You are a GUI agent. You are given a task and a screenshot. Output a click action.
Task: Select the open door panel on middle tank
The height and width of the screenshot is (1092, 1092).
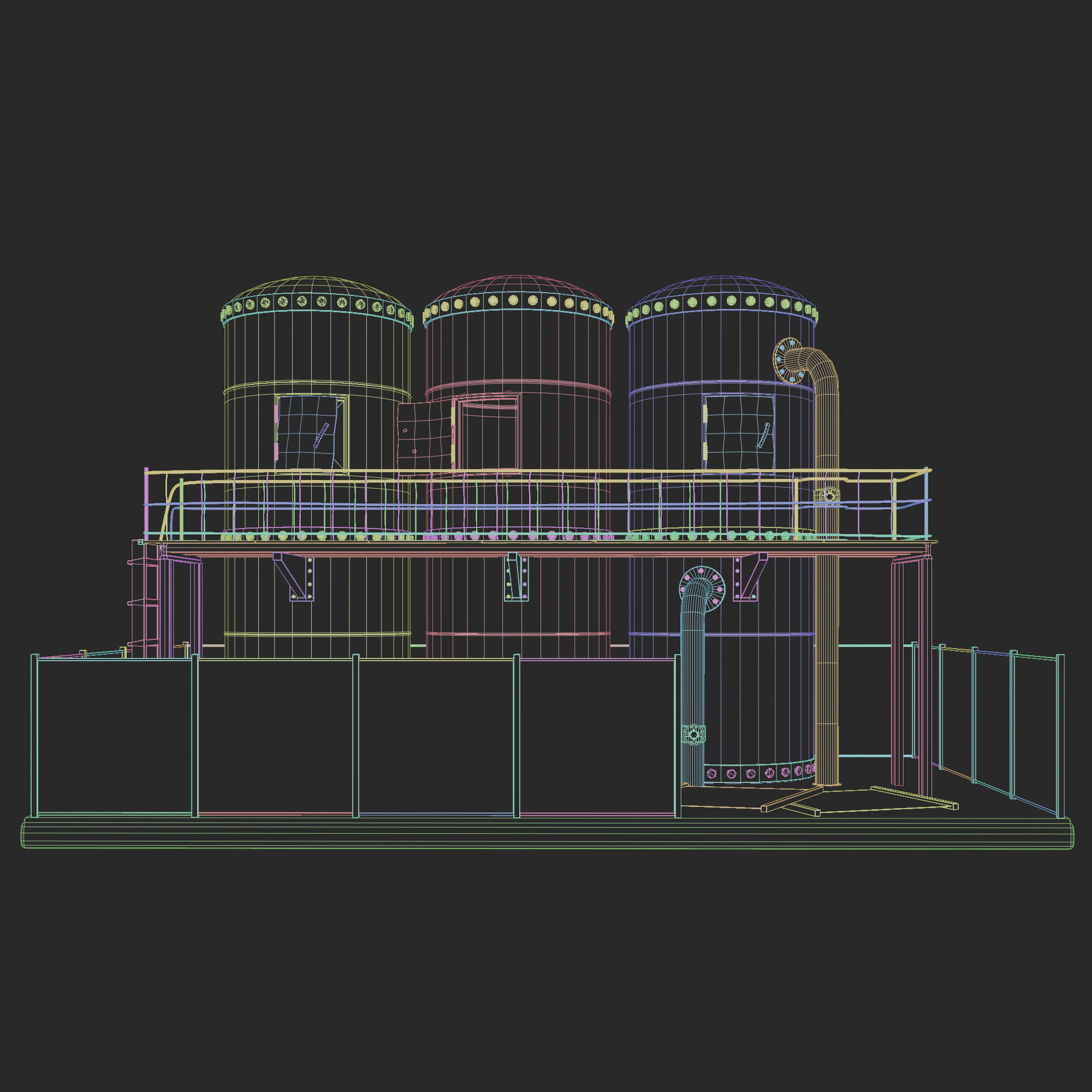click(x=426, y=436)
